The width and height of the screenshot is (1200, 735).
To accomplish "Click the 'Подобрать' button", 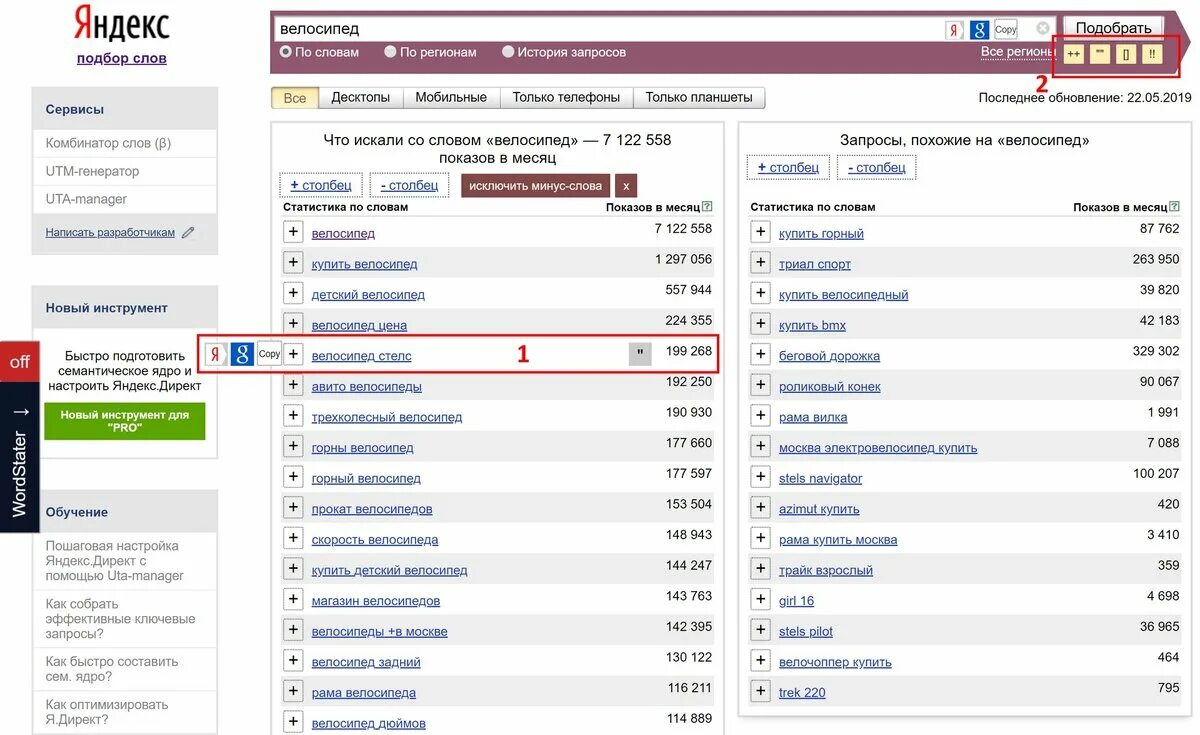I will point(1113,28).
